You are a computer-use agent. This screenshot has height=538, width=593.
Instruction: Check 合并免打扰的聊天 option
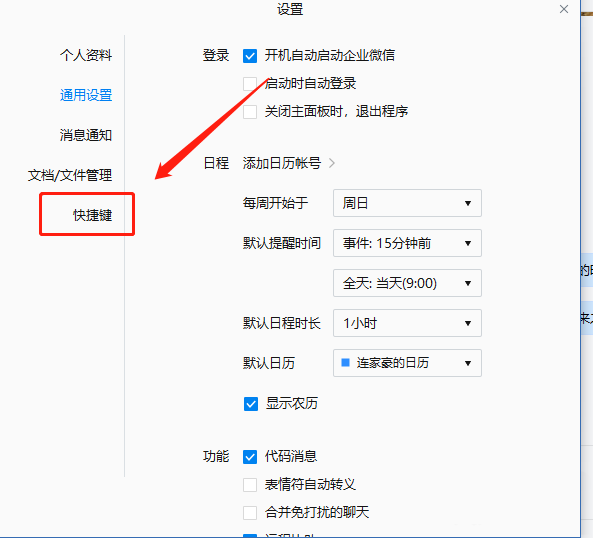[x=250, y=513]
